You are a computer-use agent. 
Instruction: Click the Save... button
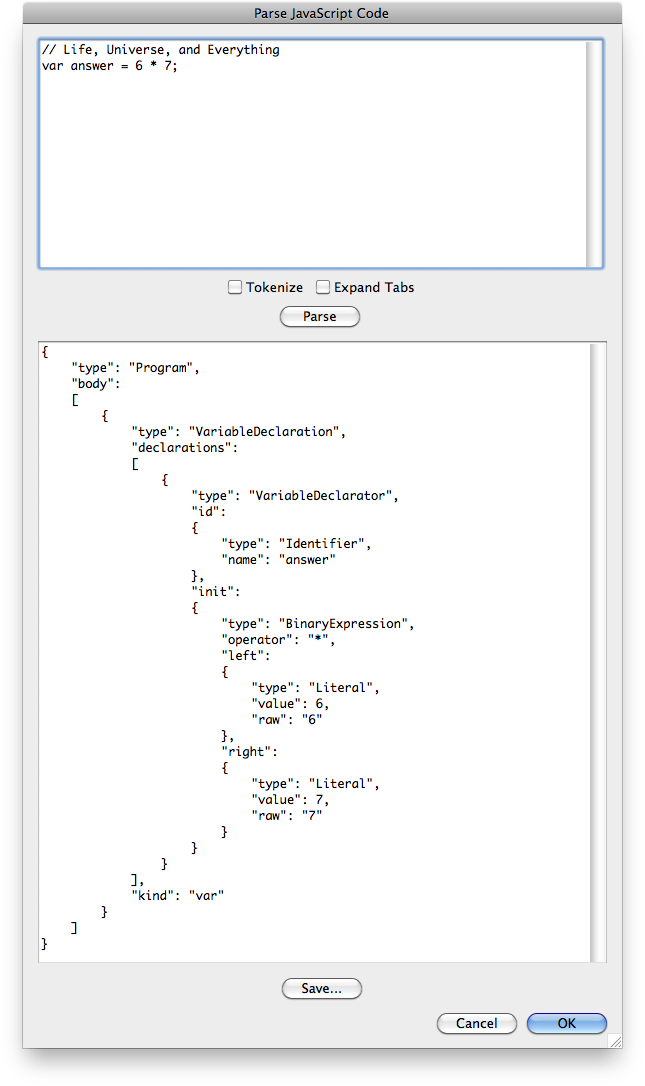pos(321,988)
